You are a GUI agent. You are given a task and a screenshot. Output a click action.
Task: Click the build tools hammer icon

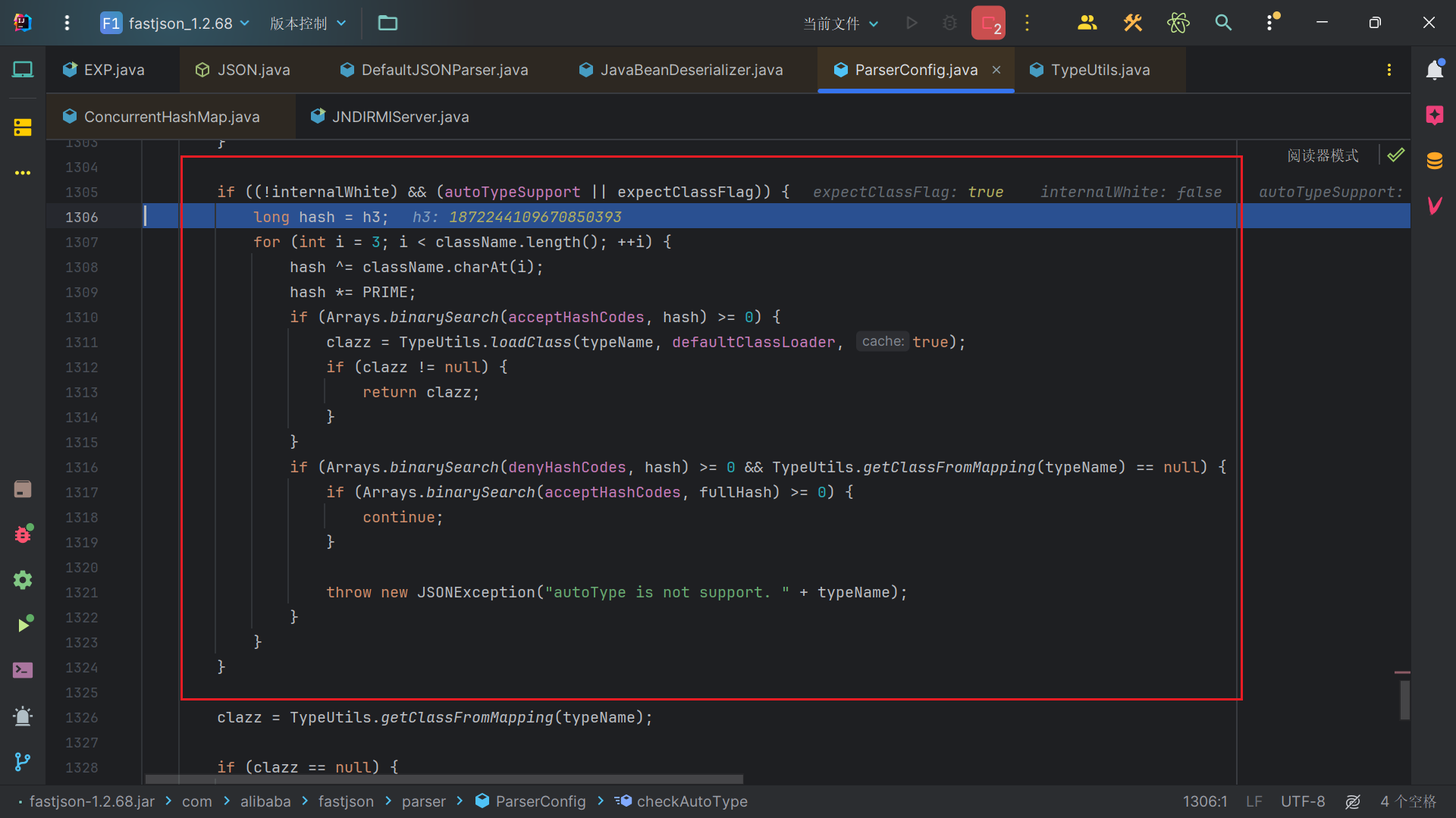click(x=1132, y=23)
